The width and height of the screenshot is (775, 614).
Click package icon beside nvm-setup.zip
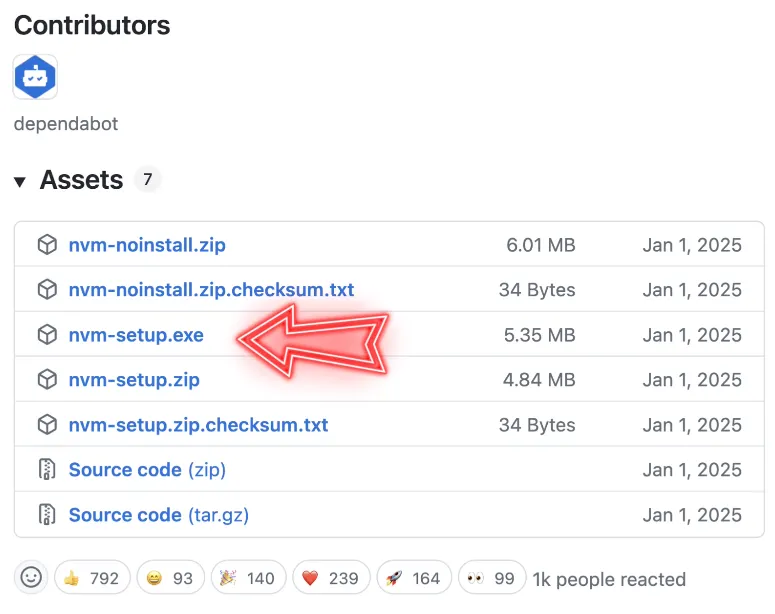click(x=47, y=380)
